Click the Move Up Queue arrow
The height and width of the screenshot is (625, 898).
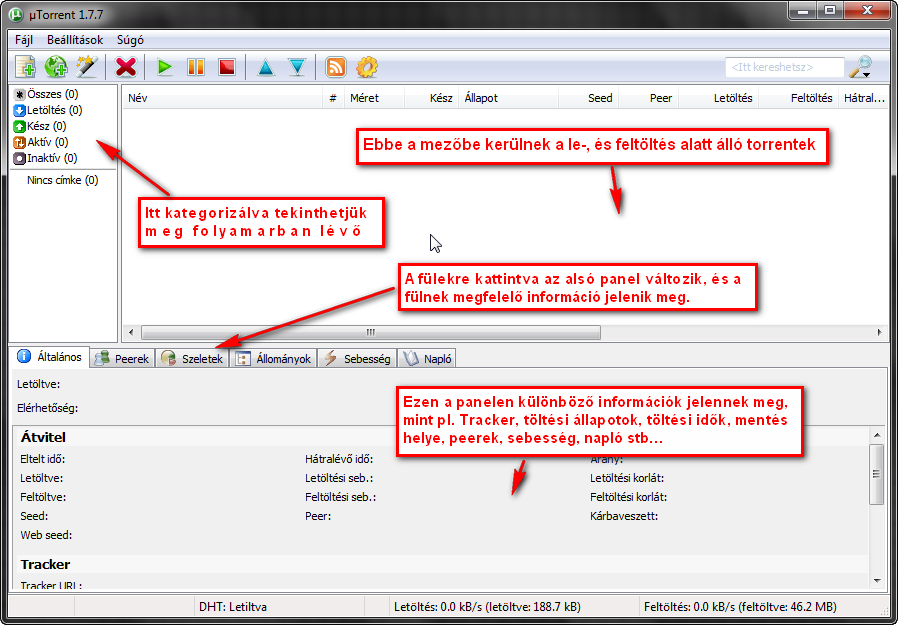[x=265, y=67]
